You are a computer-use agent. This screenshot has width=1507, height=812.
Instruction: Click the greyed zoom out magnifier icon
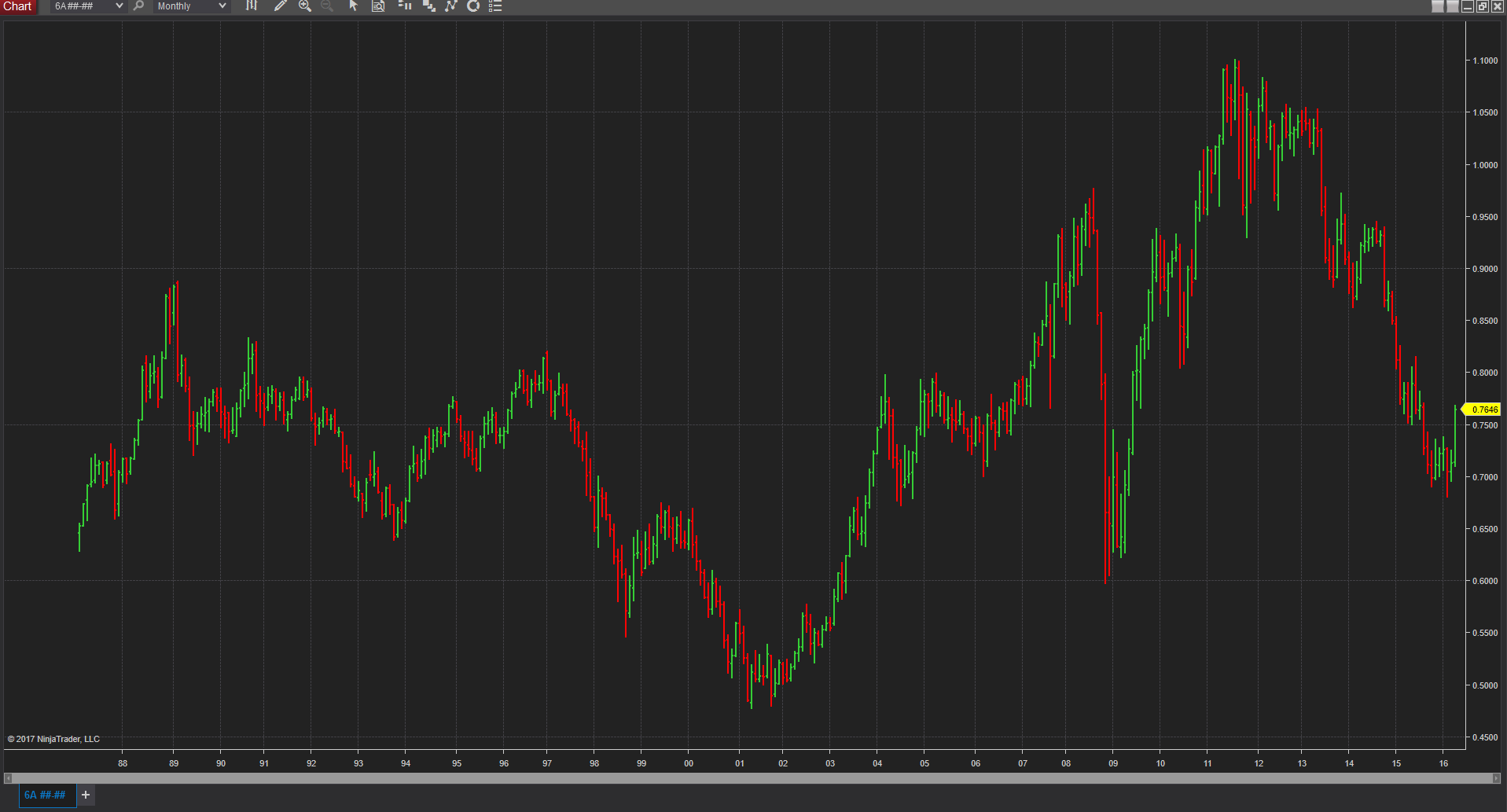click(x=327, y=6)
